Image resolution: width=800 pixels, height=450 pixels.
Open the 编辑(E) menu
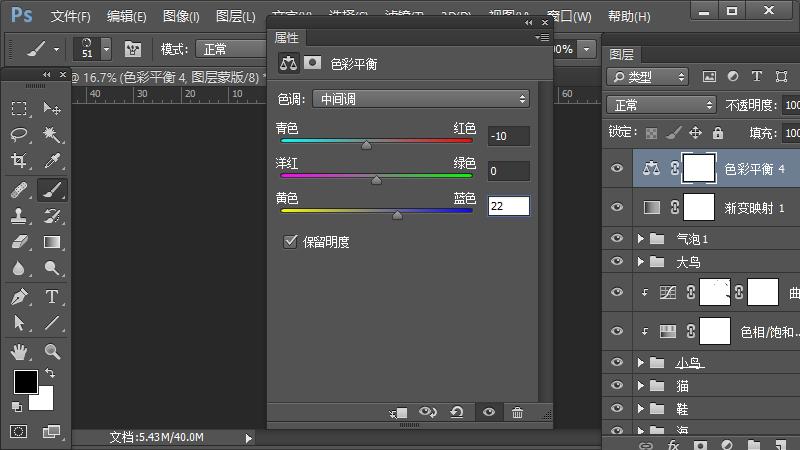click(127, 16)
